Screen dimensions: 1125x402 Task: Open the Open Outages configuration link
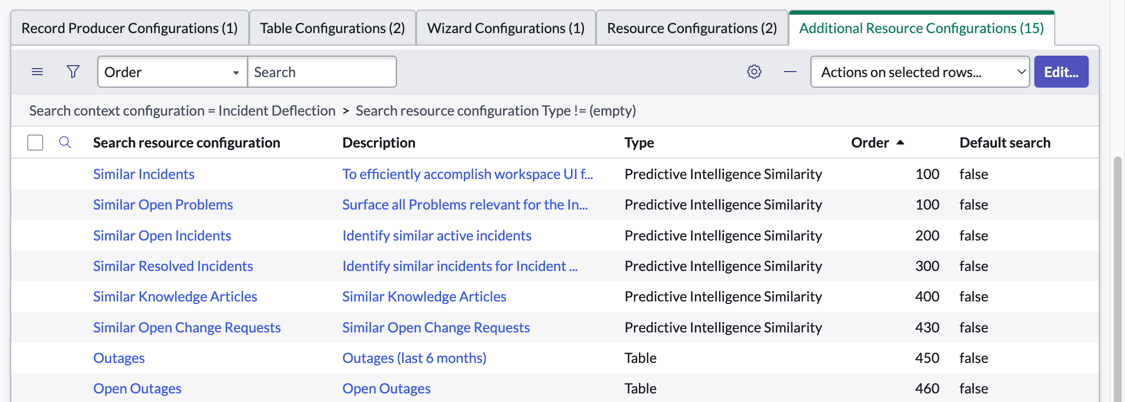[137, 388]
